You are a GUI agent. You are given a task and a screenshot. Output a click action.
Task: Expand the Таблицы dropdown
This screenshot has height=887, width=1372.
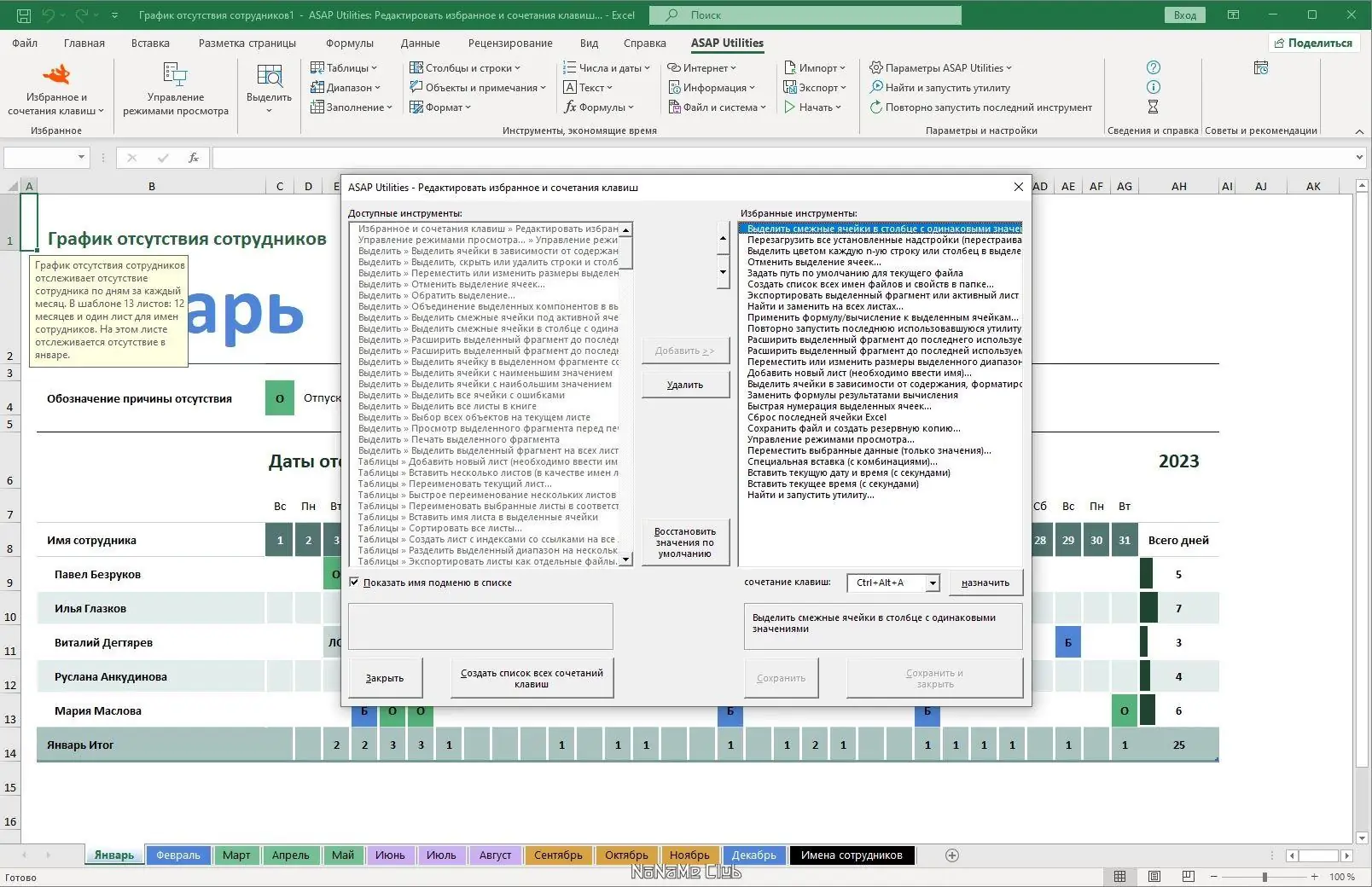click(x=343, y=68)
